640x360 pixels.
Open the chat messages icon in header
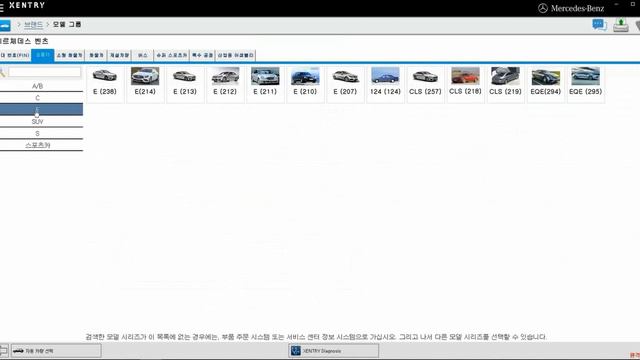click(x=599, y=25)
